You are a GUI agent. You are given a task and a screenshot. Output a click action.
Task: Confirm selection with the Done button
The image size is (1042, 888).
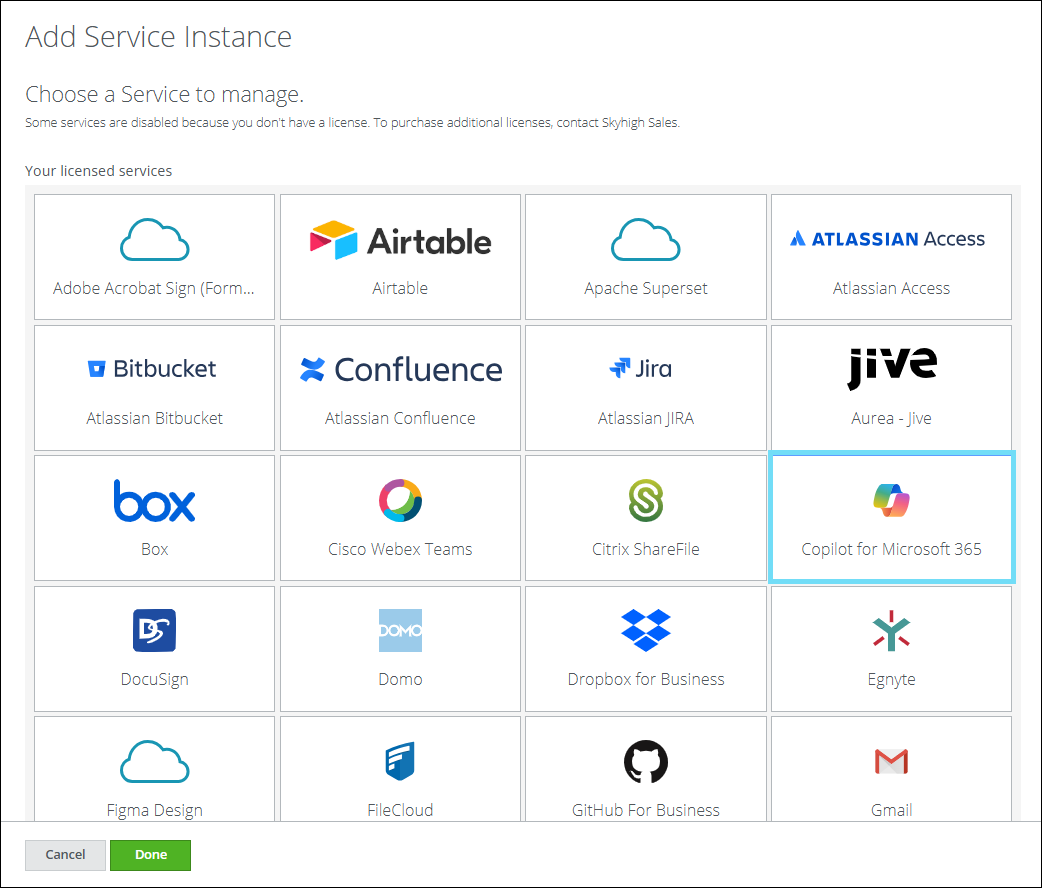151,855
